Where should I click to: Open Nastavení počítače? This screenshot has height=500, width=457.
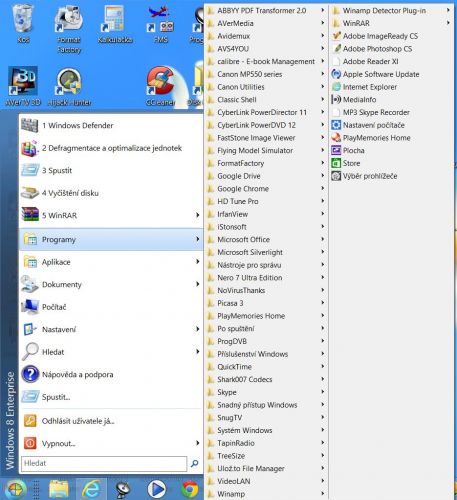(x=390, y=125)
